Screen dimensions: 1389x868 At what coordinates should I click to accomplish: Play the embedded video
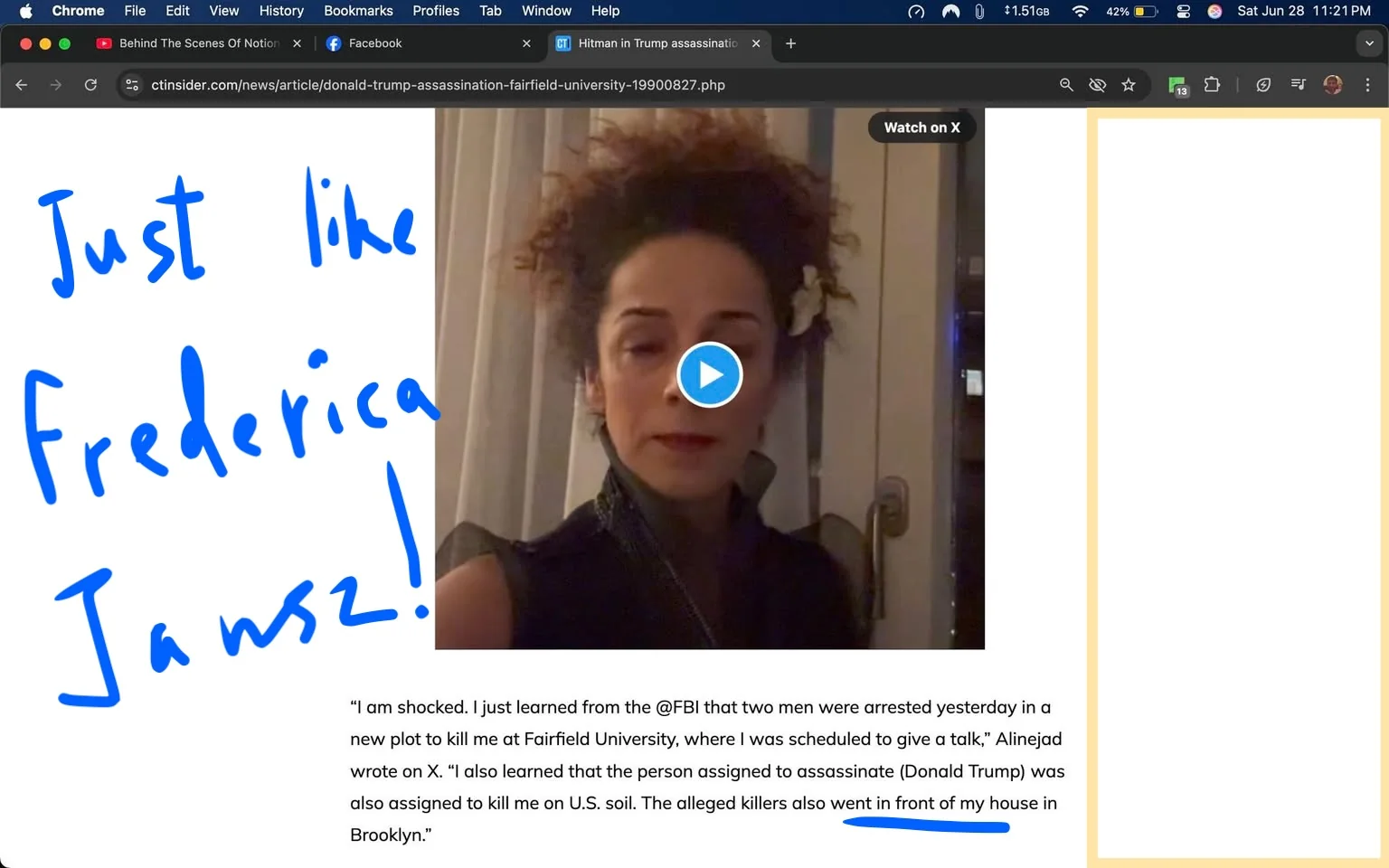point(710,375)
